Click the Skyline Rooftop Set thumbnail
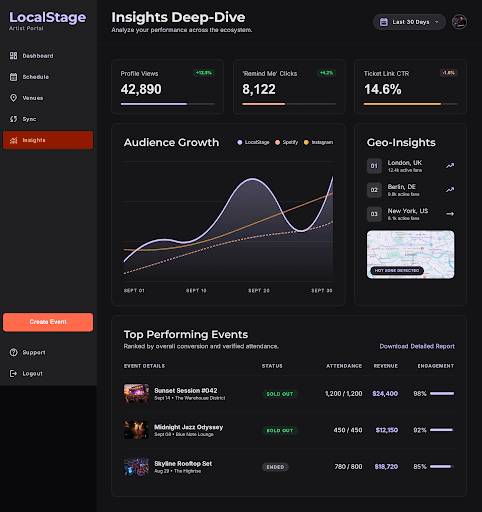This screenshot has width=482, height=512. (x=136, y=467)
